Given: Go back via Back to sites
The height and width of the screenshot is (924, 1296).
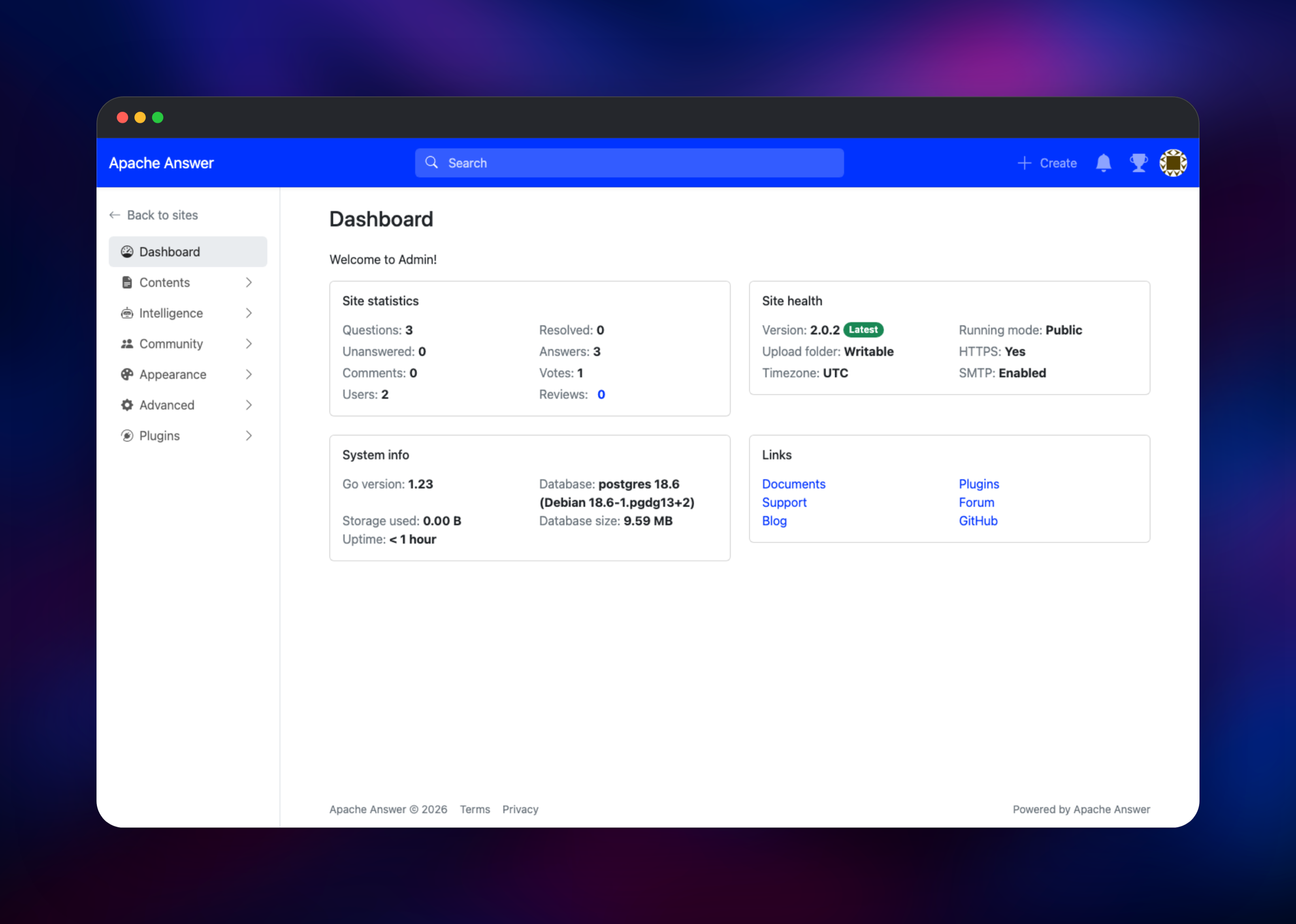Looking at the screenshot, I should click(x=153, y=215).
